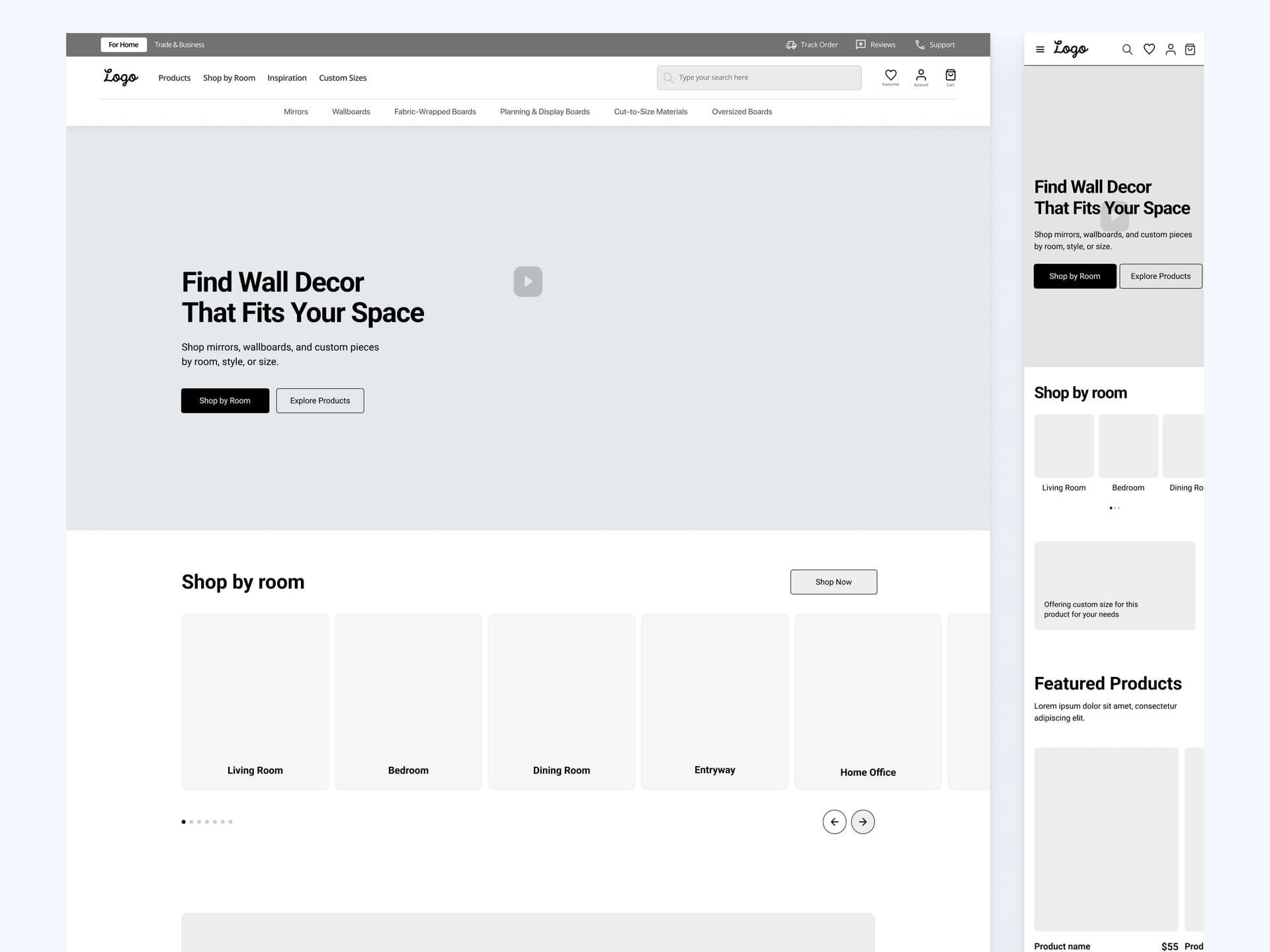This screenshot has width=1270, height=952.
Task: Select Mirrors category
Action: click(x=296, y=112)
